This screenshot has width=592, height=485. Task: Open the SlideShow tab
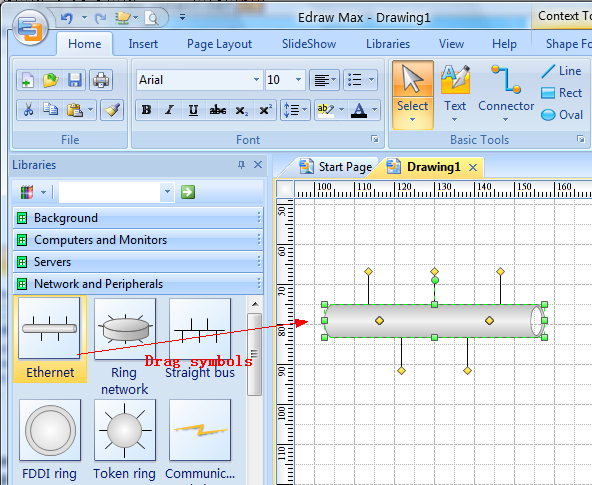[309, 44]
